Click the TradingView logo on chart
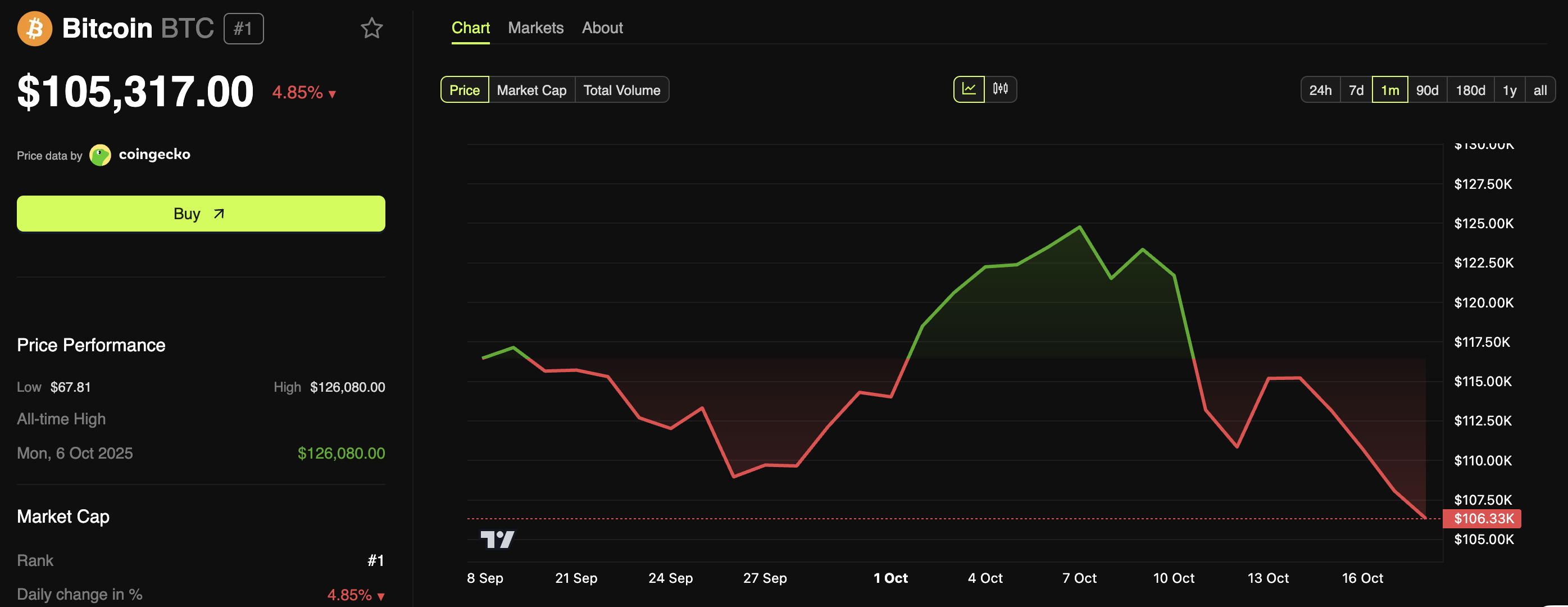 [x=497, y=539]
